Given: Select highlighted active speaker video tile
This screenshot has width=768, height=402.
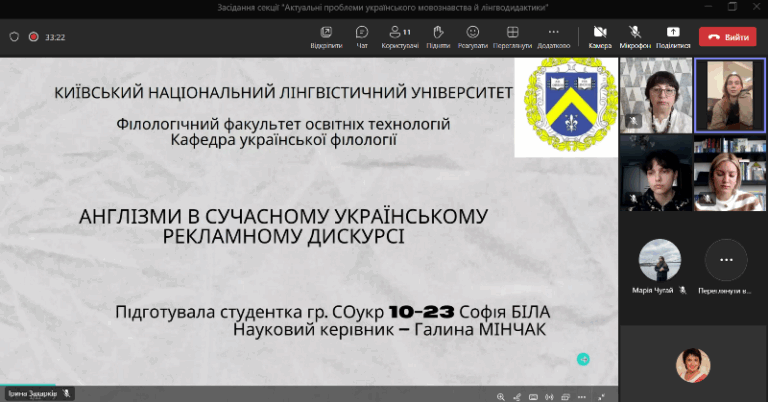Looking at the screenshot, I should click(730, 95).
